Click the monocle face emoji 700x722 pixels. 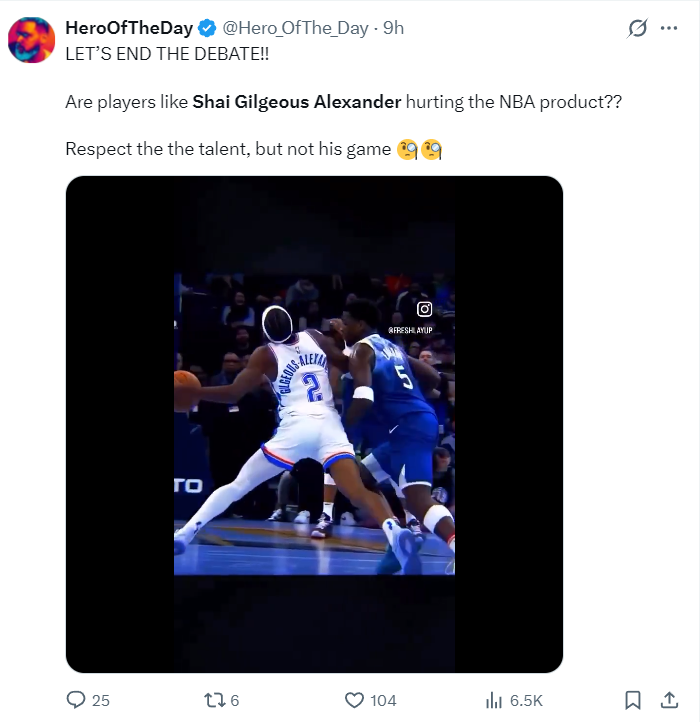(x=407, y=150)
